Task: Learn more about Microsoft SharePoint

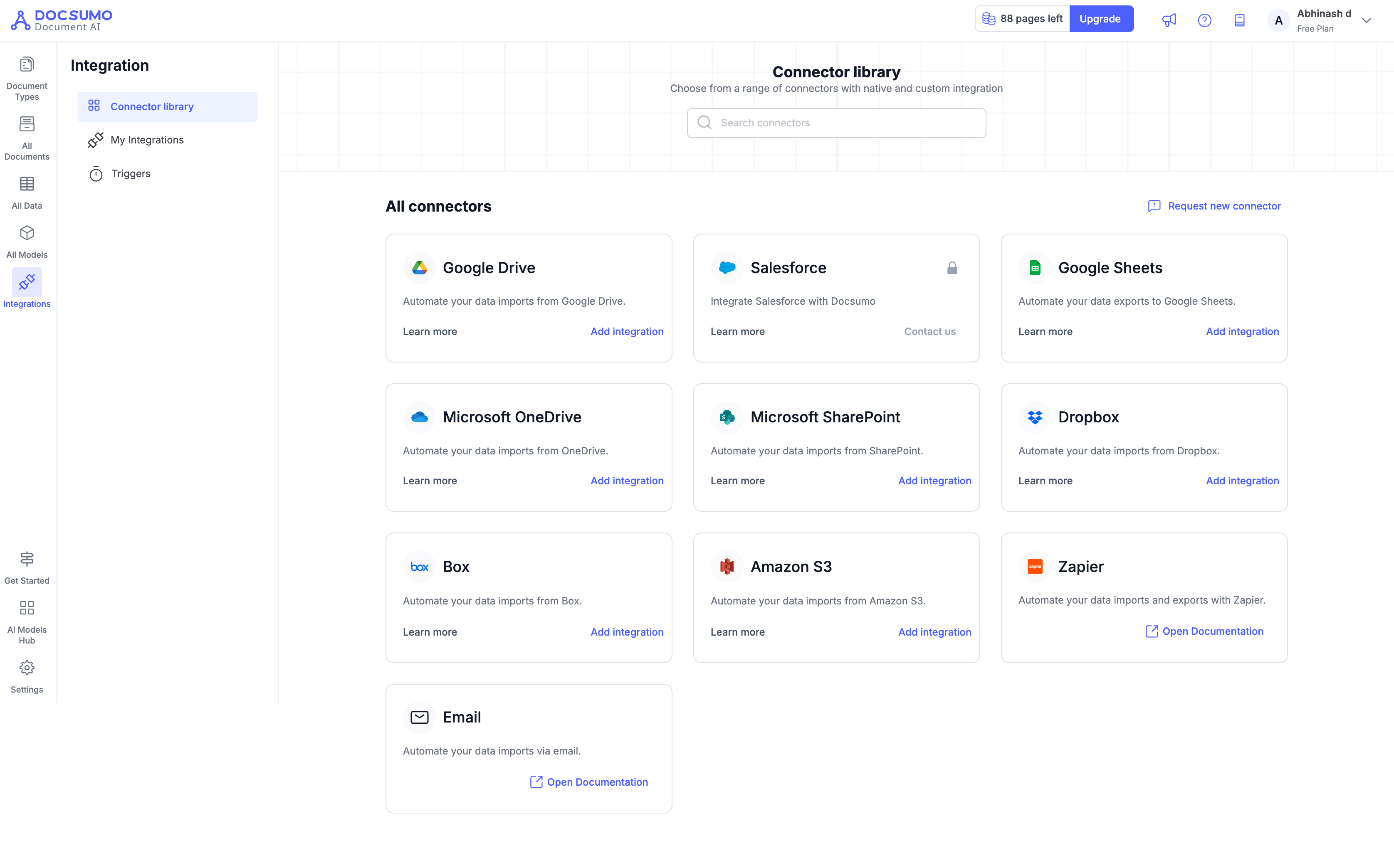Action: point(738,481)
